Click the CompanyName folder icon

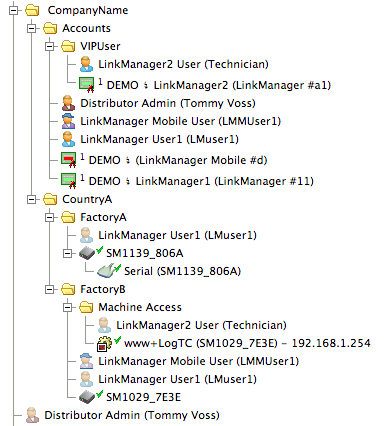coord(32,10)
